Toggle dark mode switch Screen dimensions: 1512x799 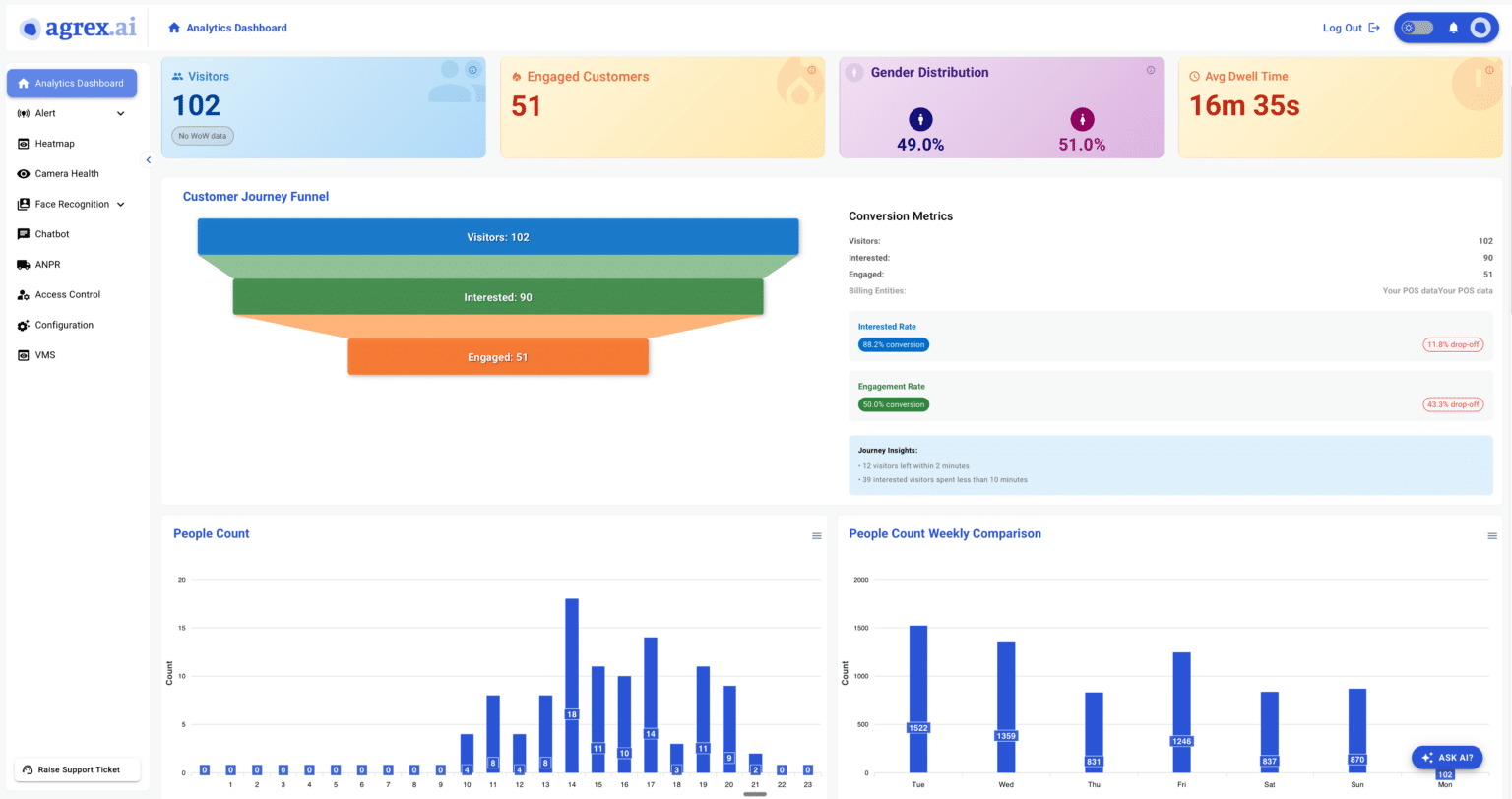(1416, 28)
